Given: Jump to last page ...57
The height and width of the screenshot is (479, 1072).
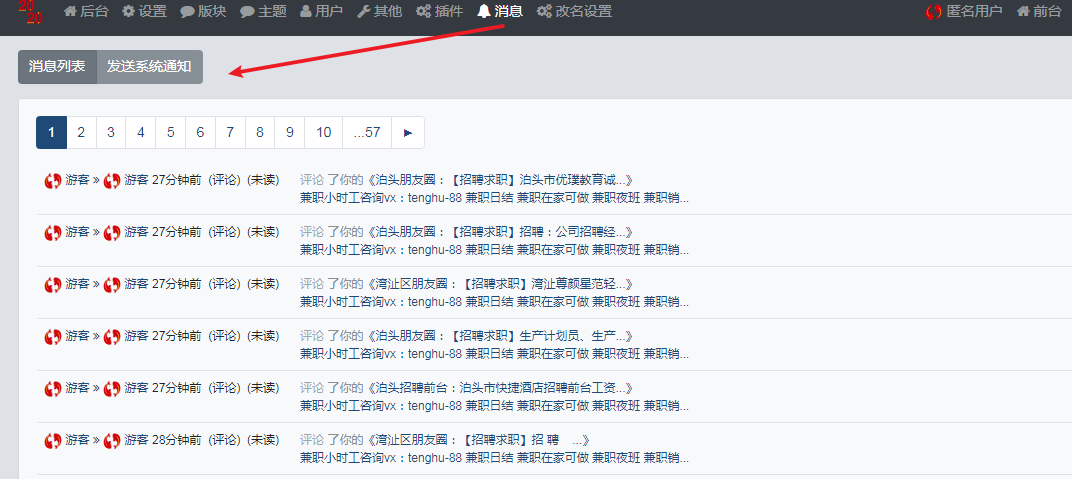Looking at the screenshot, I should [x=367, y=133].
